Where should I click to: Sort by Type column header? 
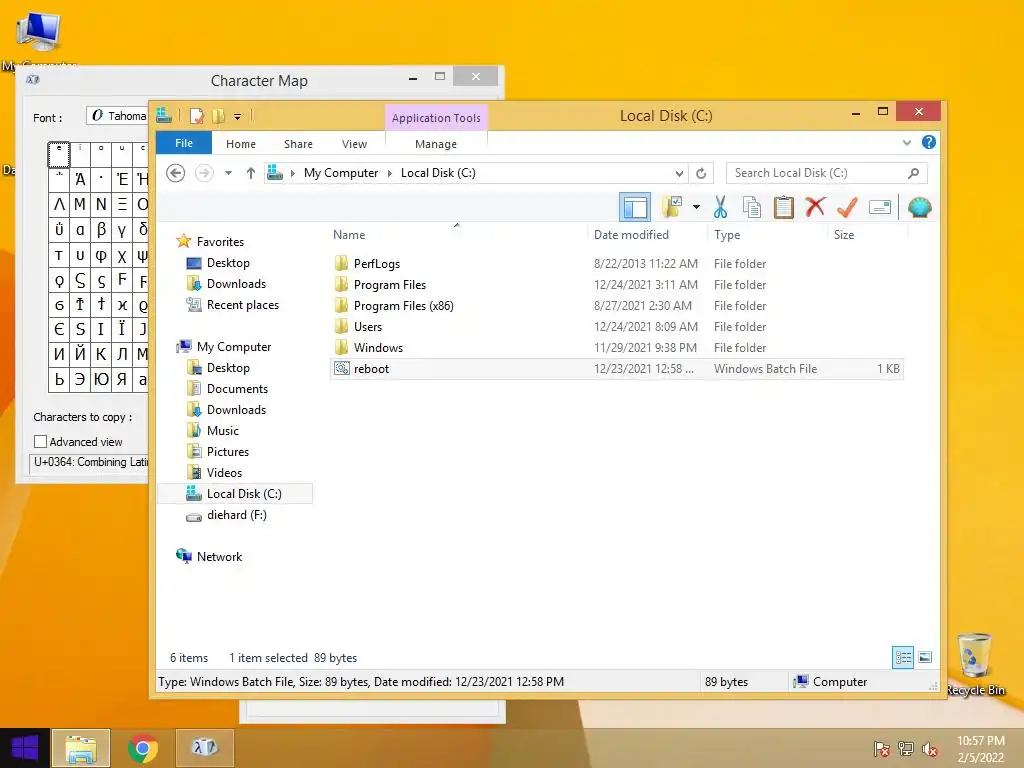tap(727, 234)
